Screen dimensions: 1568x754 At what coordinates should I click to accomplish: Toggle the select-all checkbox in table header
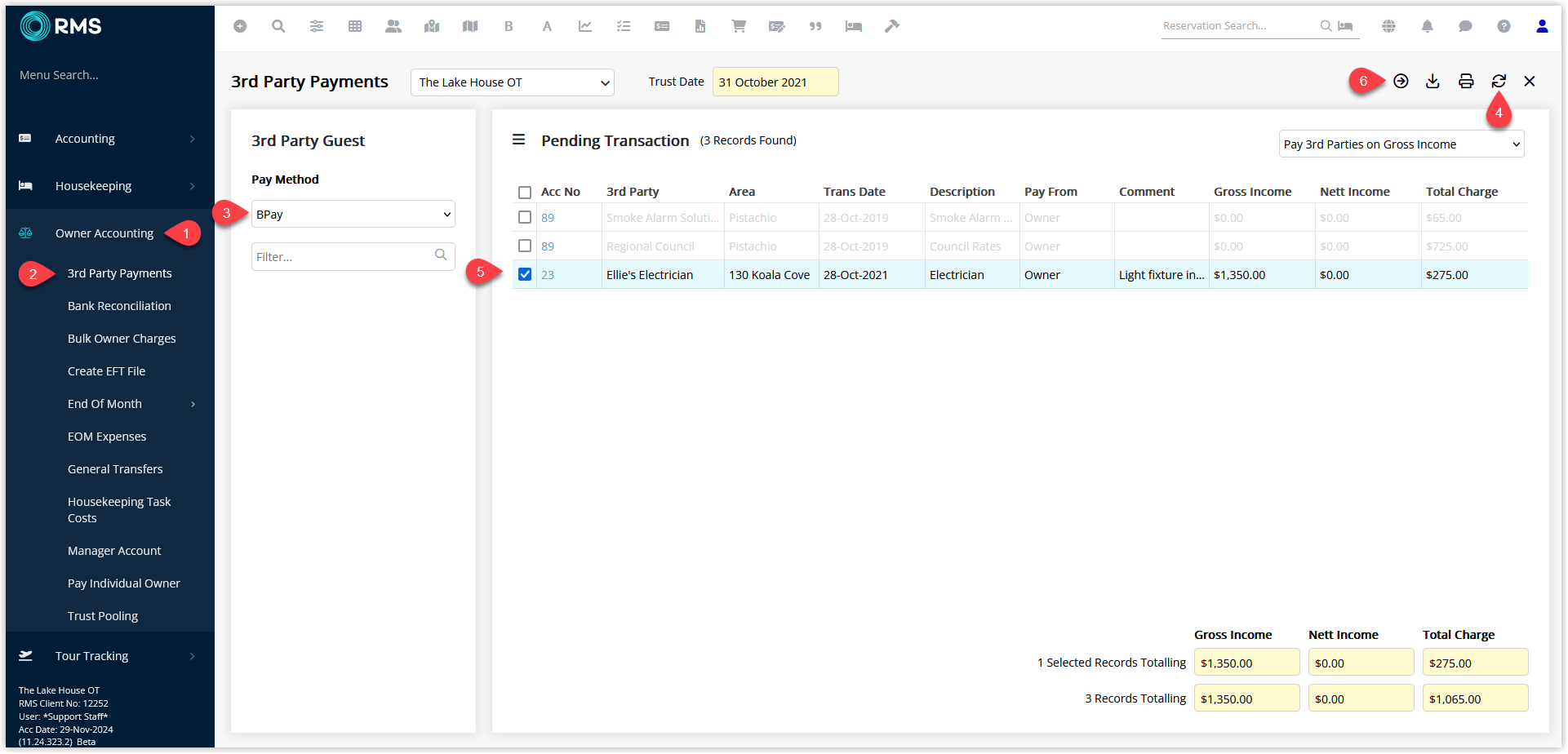tap(525, 193)
